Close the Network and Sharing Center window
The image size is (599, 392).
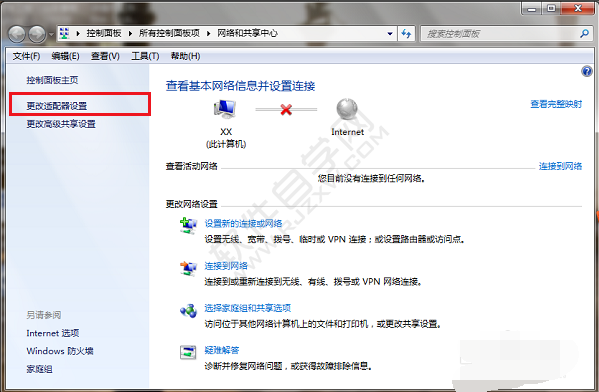point(577,8)
